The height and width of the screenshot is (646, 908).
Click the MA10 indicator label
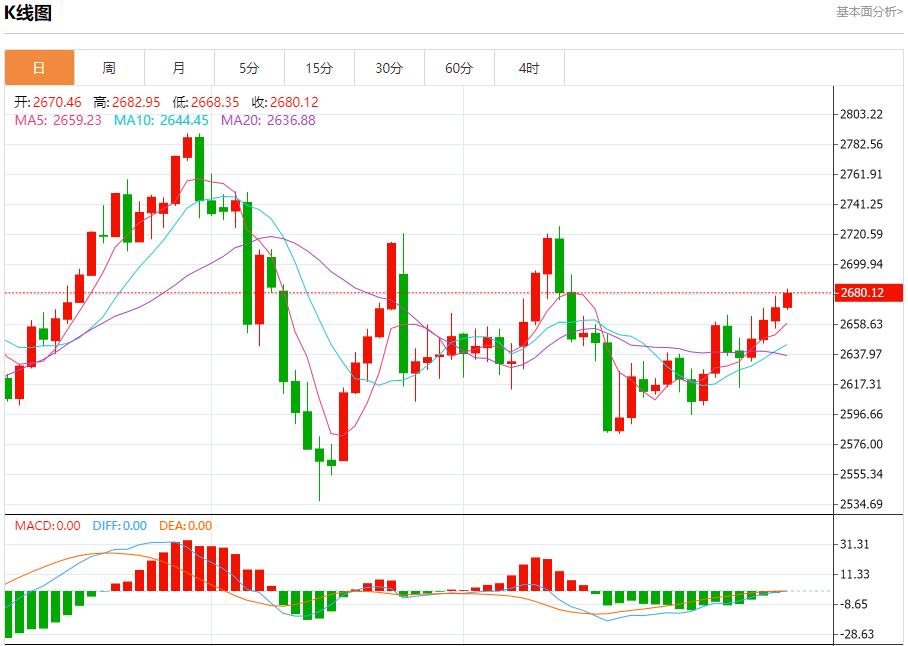160,120
